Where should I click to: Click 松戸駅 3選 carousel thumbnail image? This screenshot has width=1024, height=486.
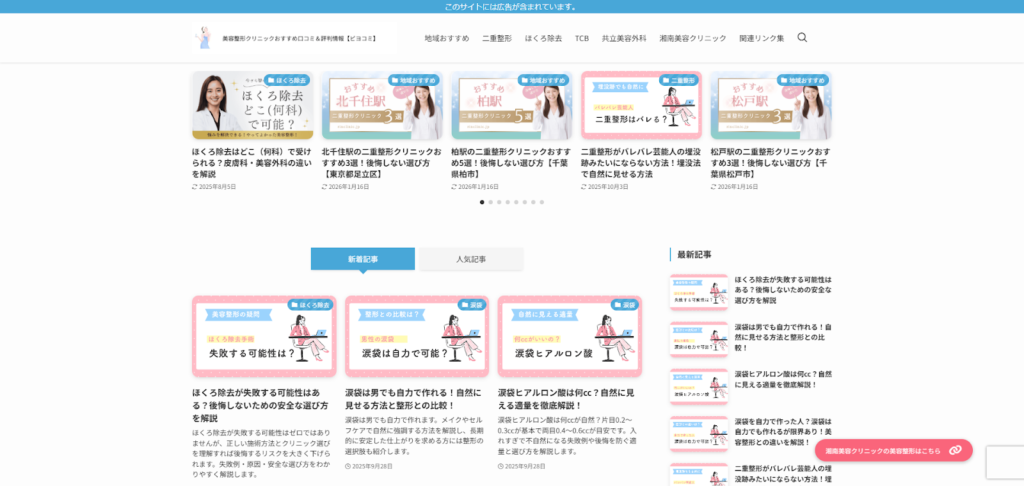(771, 105)
